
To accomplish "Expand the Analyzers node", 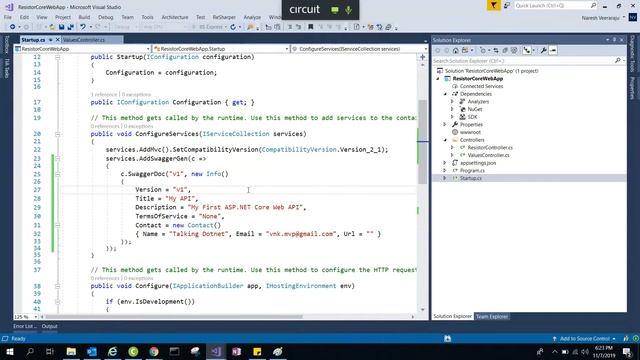I will tap(452, 102).
